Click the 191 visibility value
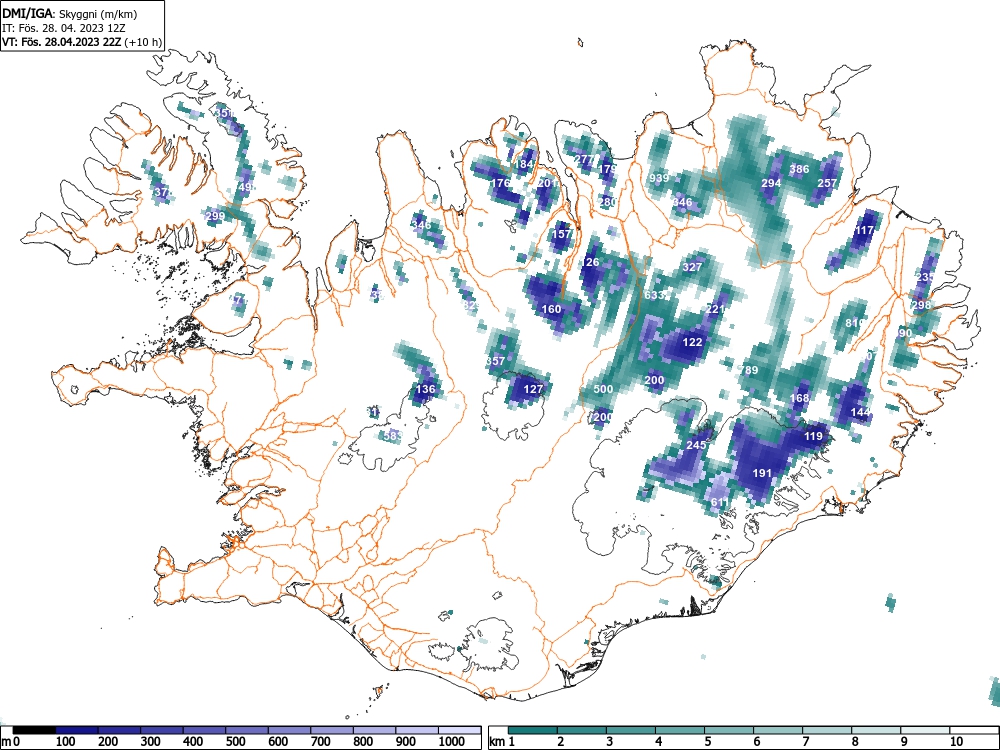1000x750 pixels. (762, 473)
